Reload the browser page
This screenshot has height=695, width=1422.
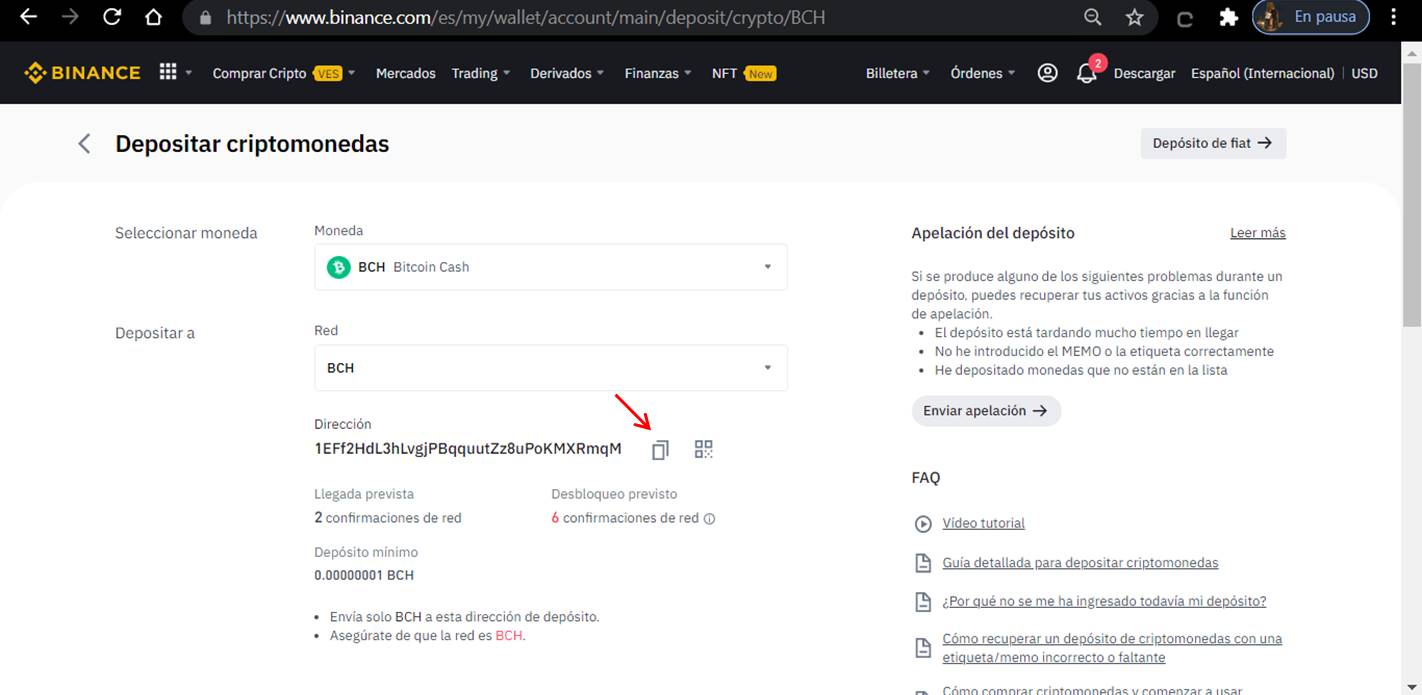112,17
